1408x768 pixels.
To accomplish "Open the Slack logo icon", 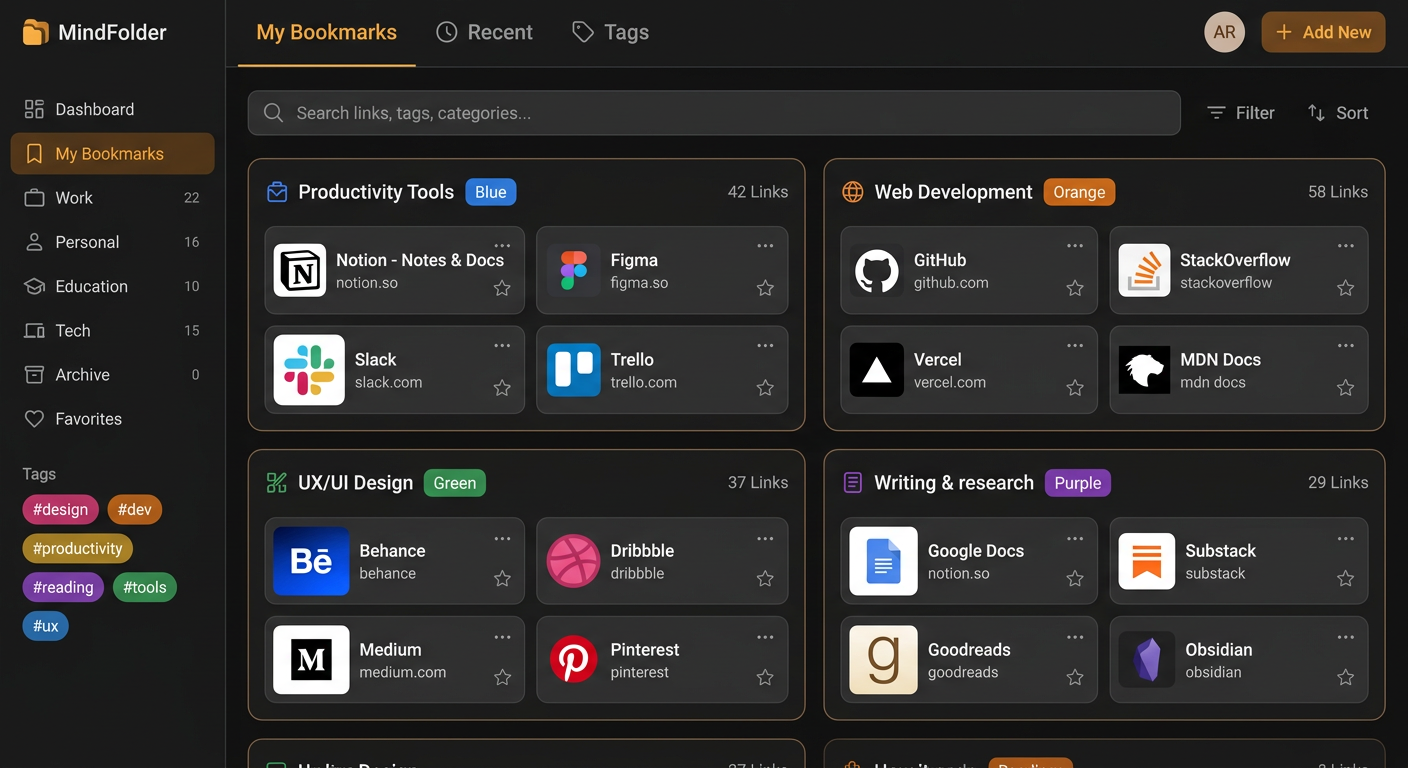I will point(309,369).
